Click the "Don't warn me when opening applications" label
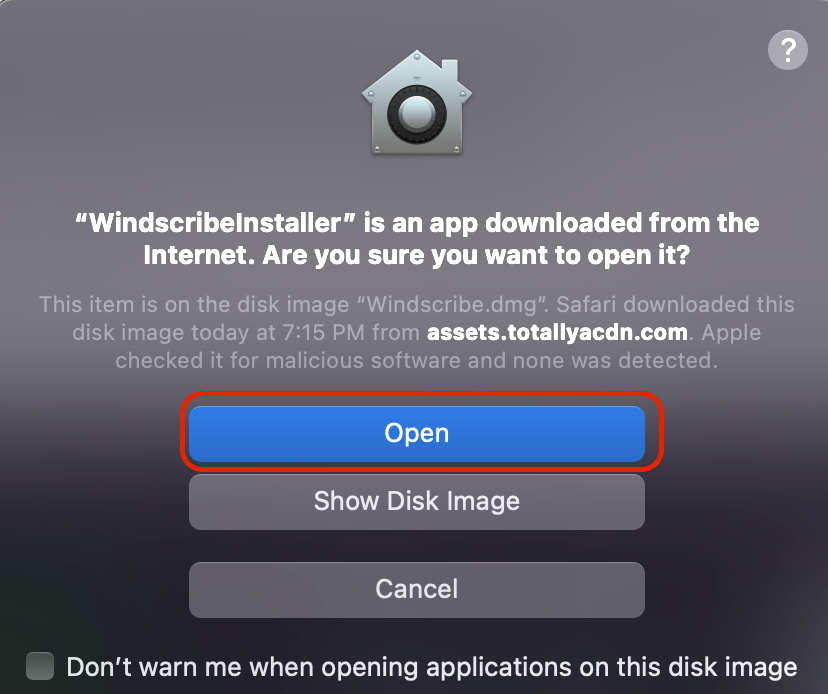Screen dimensions: 828x694 coord(431,667)
